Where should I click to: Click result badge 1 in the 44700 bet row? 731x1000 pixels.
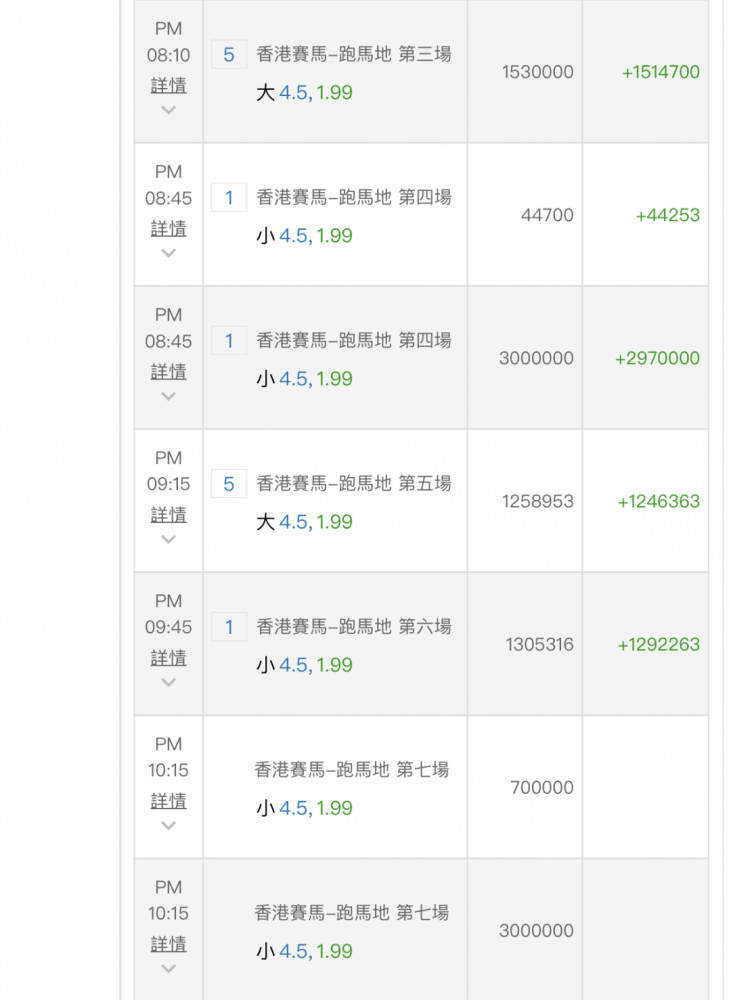pyautogui.click(x=229, y=198)
